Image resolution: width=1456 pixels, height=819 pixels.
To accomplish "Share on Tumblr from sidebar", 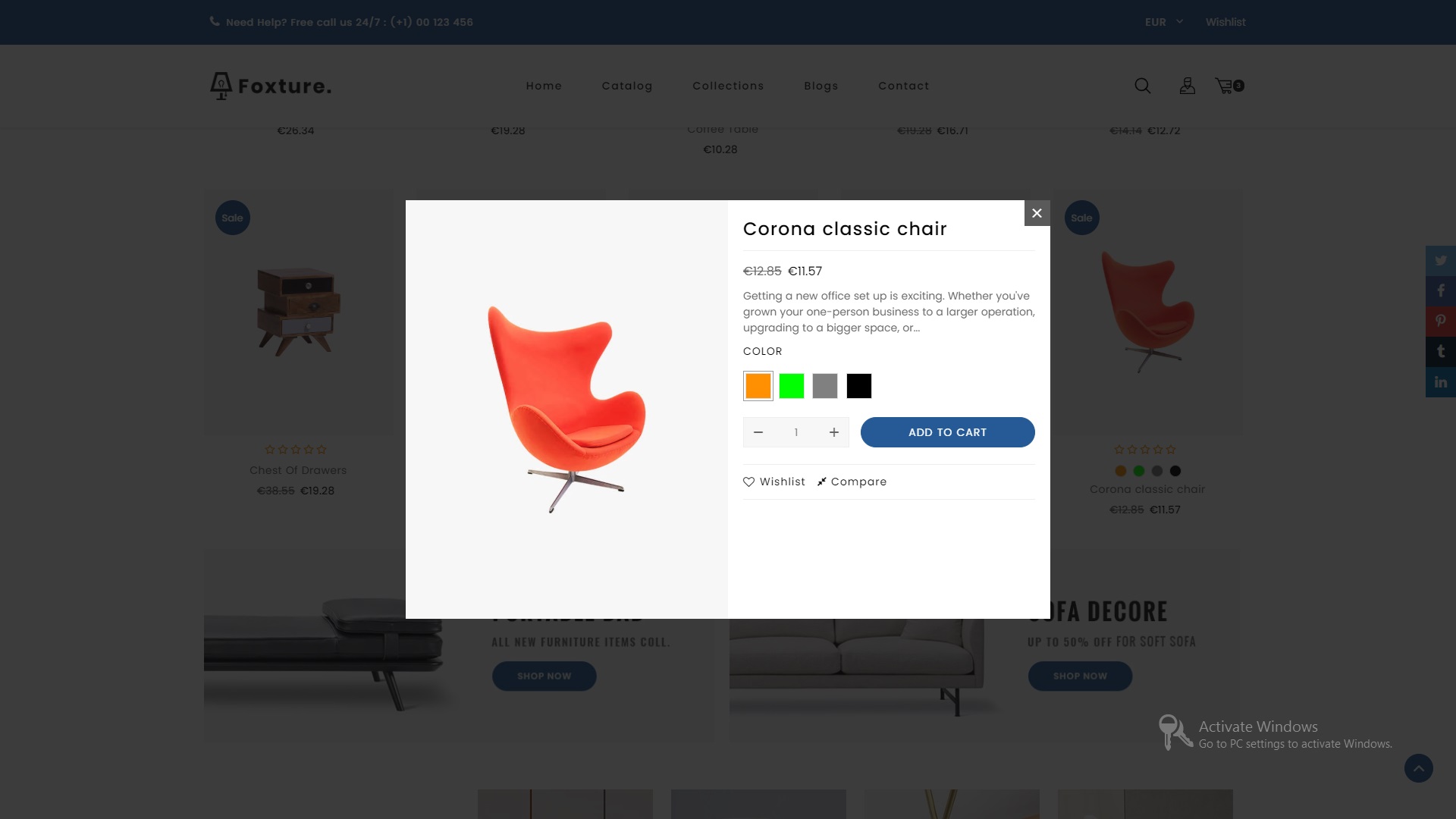I will click(x=1441, y=352).
